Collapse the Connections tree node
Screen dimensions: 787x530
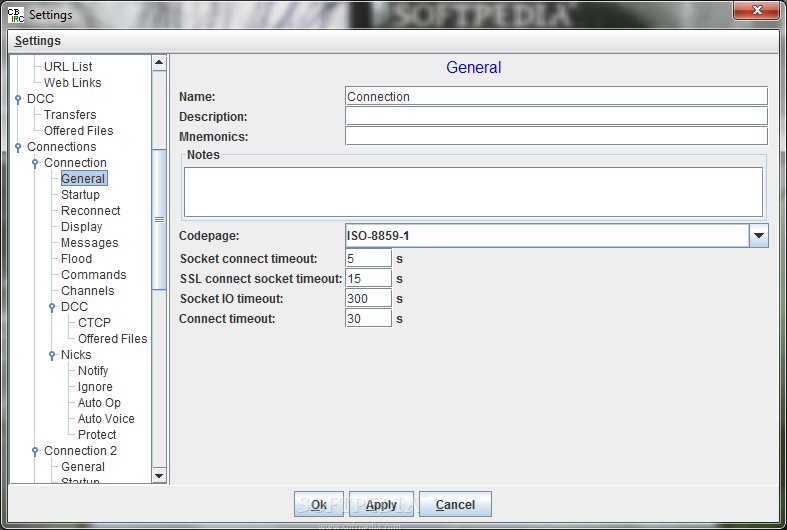[19, 147]
